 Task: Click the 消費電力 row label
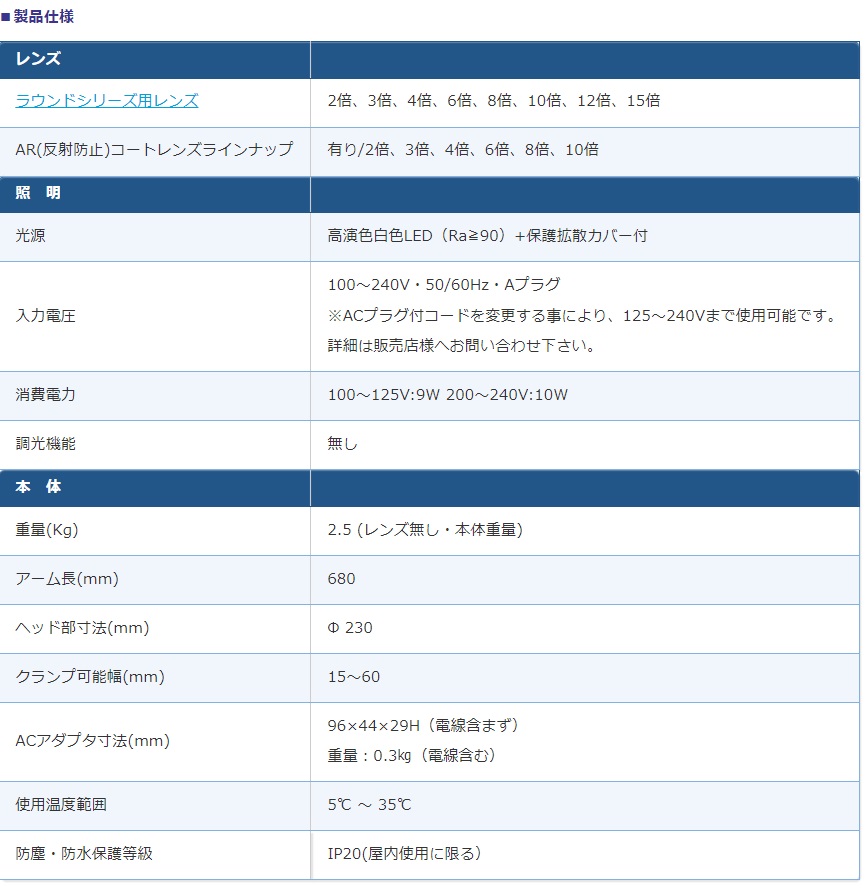point(45,394)
